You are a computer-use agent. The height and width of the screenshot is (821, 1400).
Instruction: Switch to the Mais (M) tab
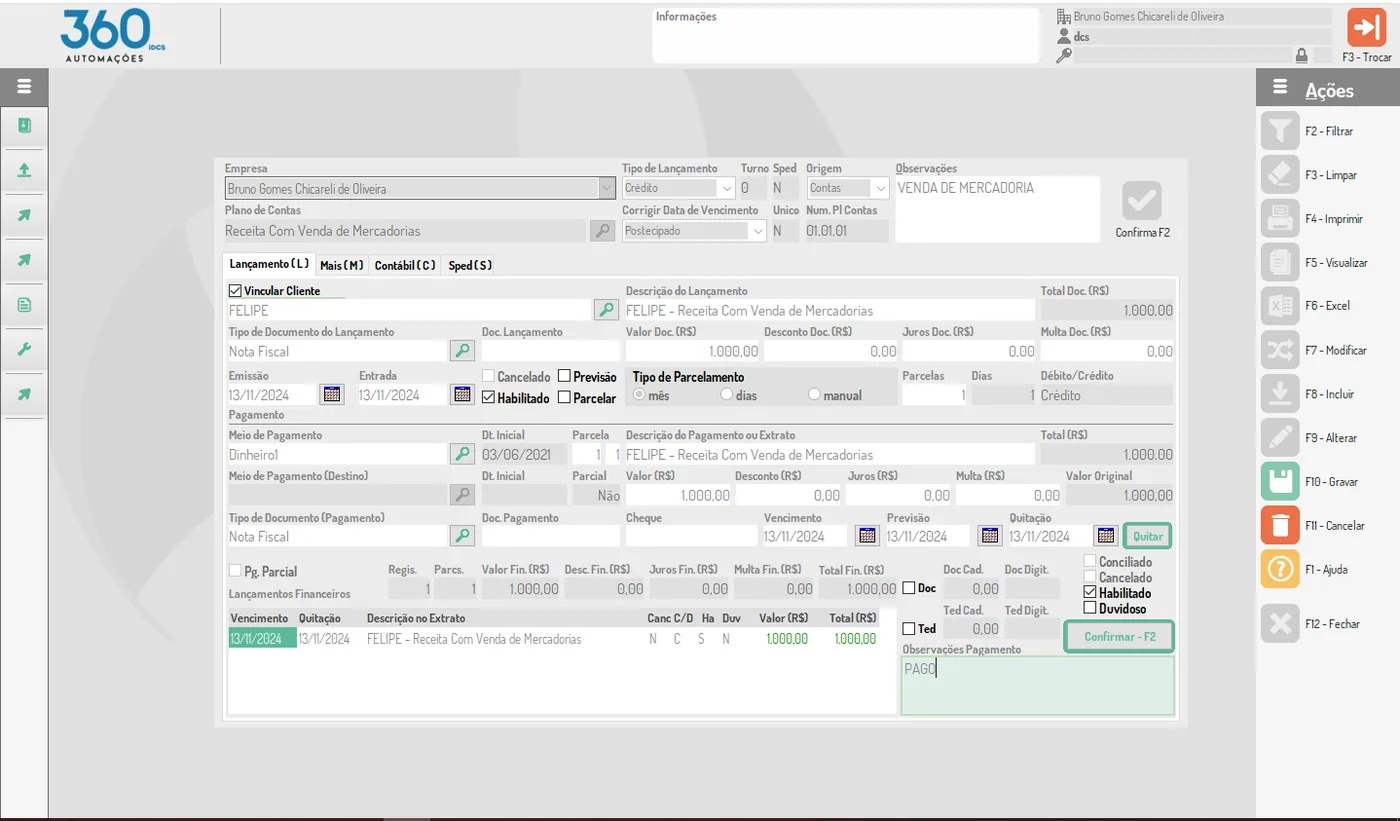tap(342, 265)
